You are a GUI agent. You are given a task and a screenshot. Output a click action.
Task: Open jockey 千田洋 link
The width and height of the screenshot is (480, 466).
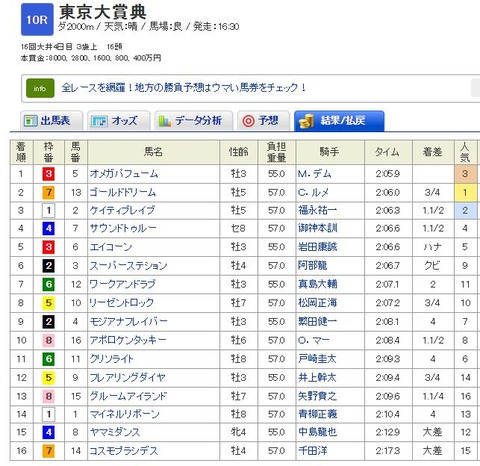312,451
